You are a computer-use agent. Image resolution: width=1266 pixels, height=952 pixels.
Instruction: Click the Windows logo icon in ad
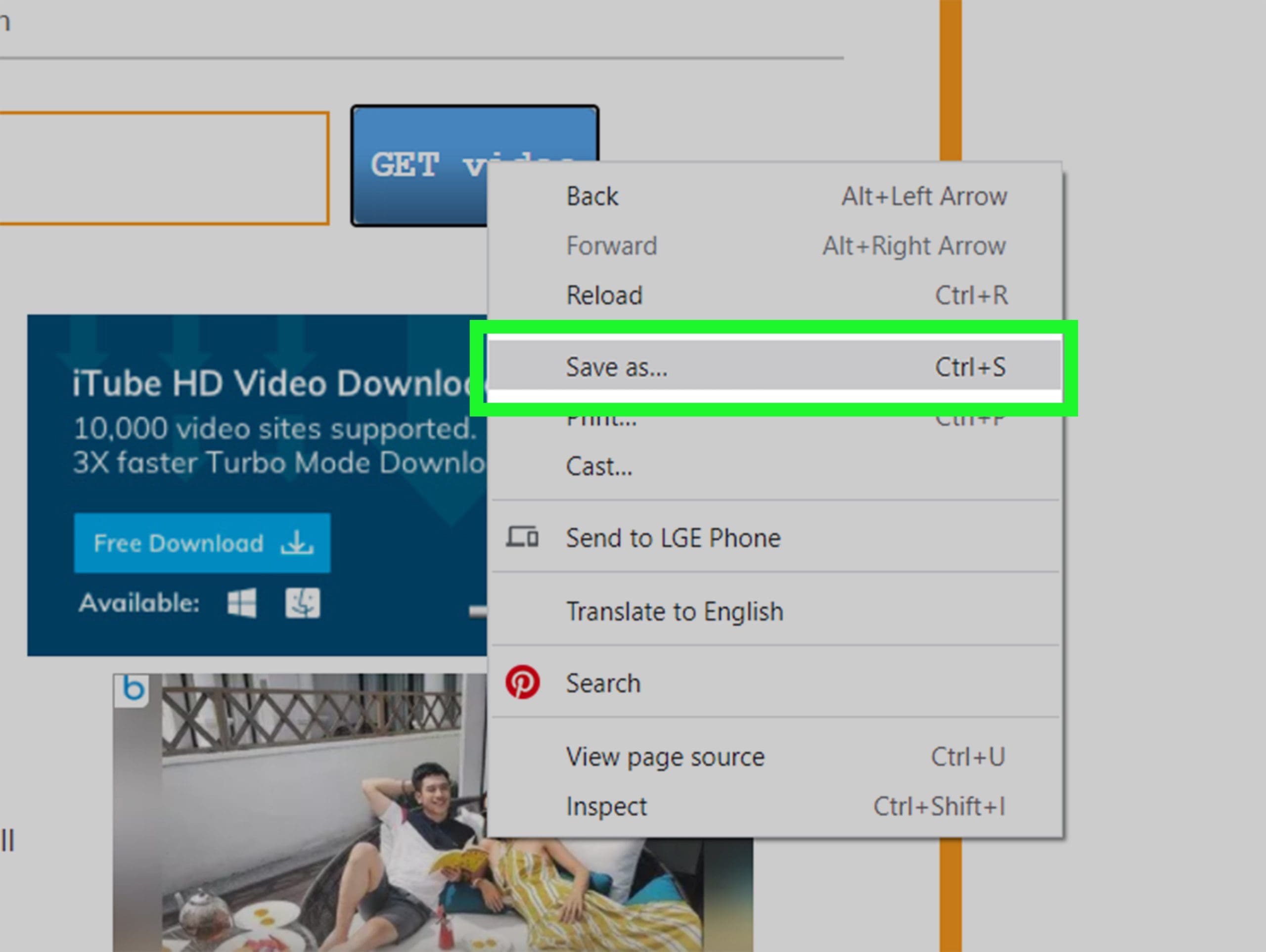point(241,603)
